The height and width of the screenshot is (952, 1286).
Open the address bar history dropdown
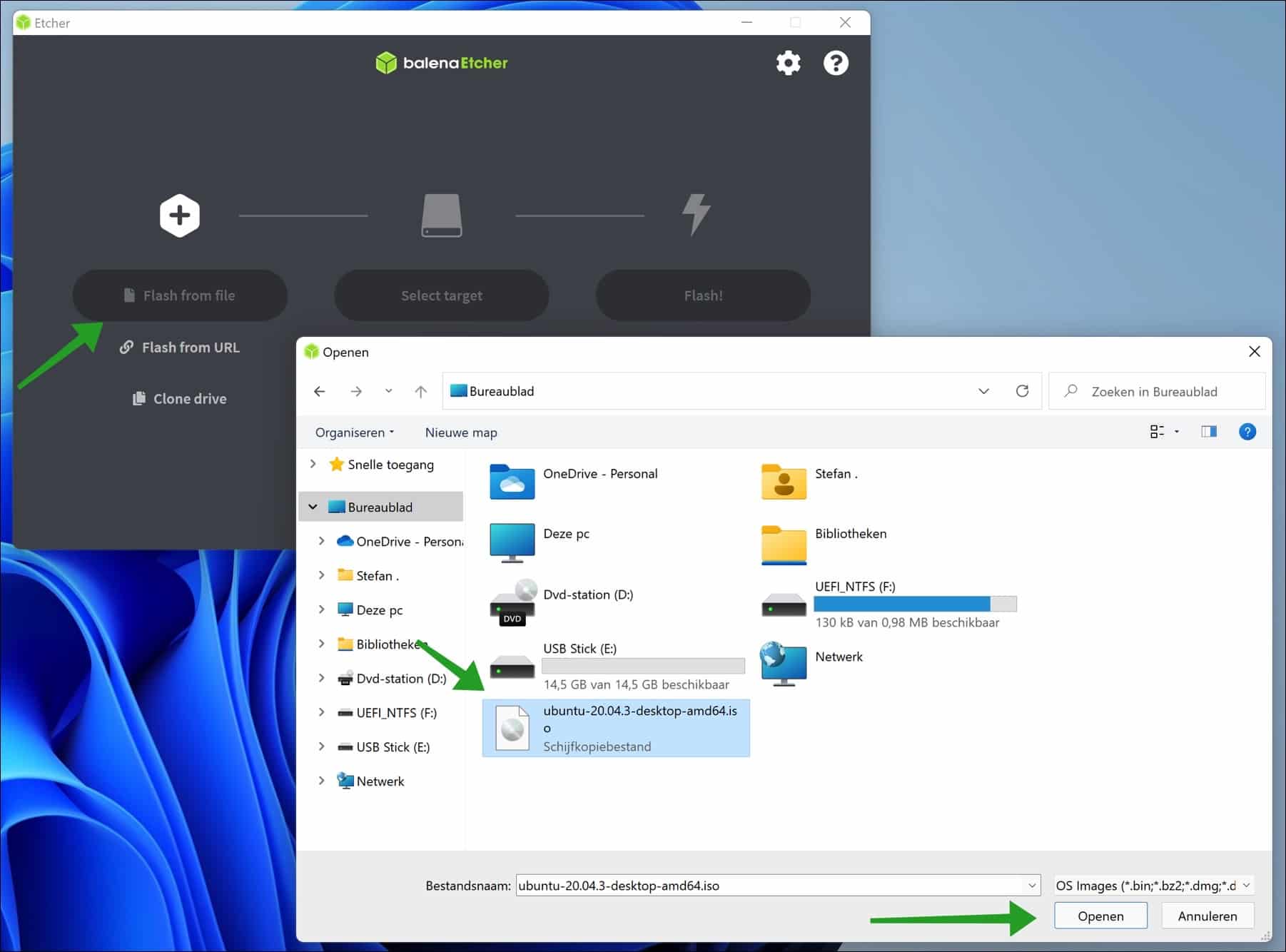pyautogui.click(x=983, y=391)
